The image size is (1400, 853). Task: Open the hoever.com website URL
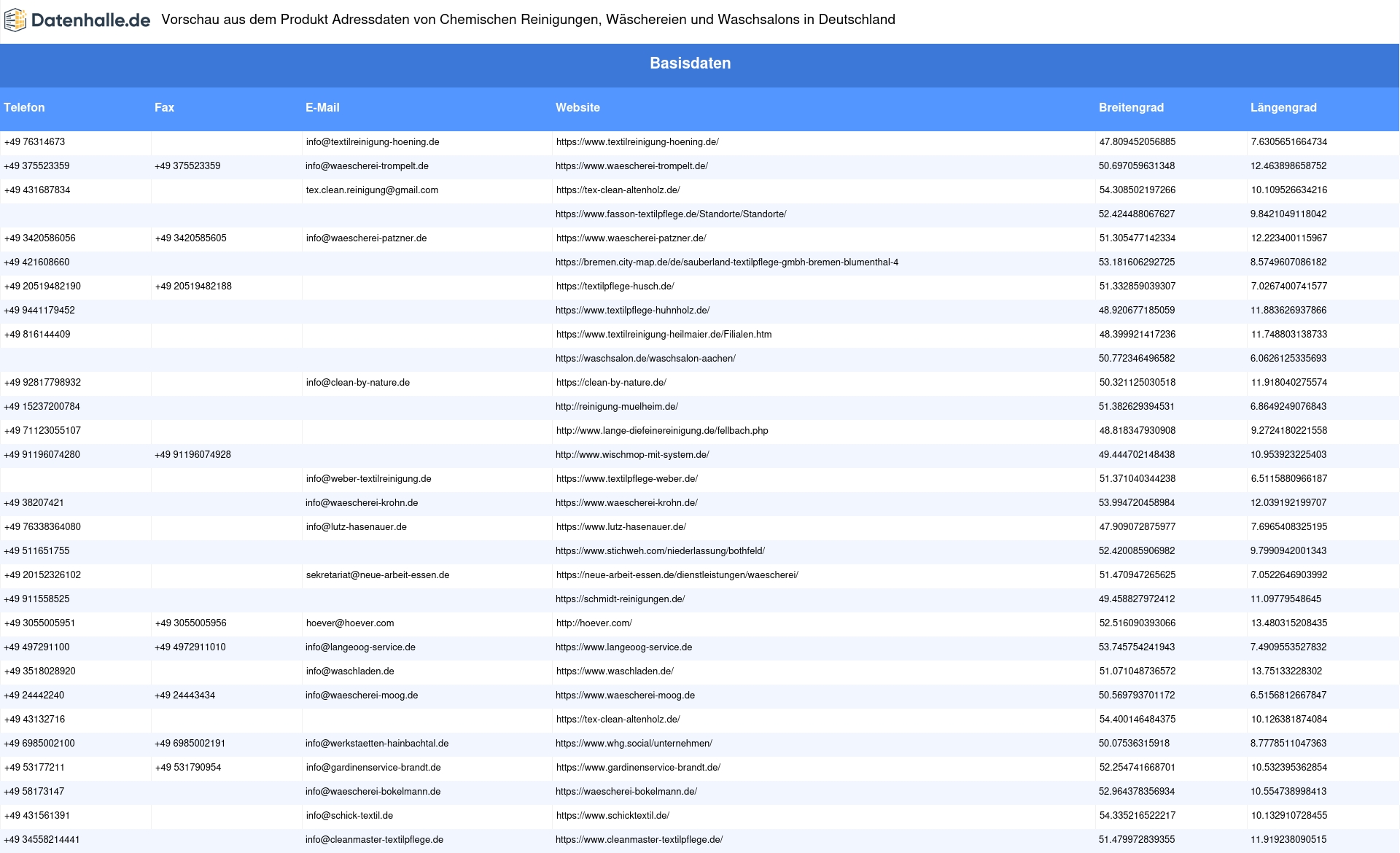tap(594, 623)
